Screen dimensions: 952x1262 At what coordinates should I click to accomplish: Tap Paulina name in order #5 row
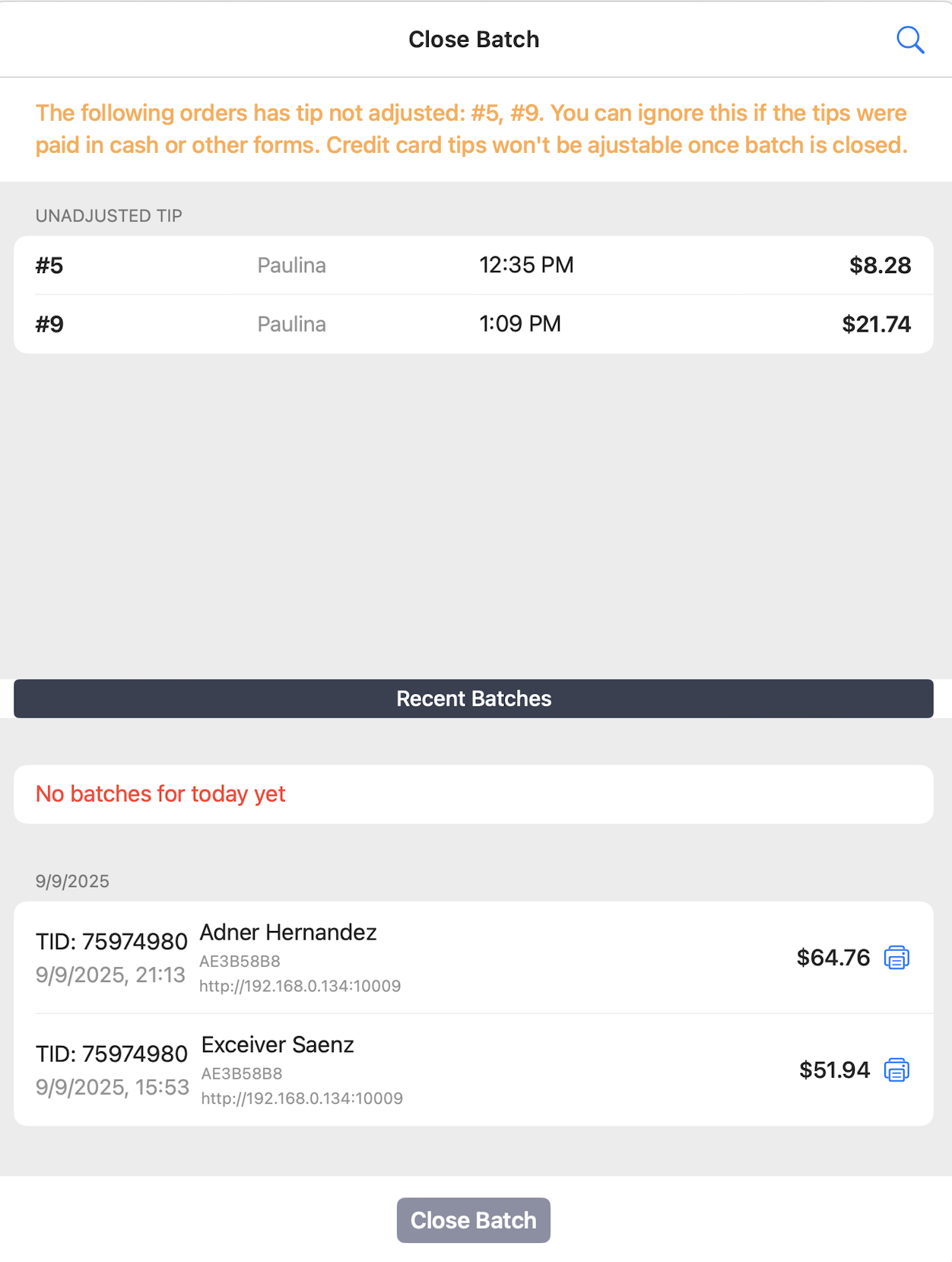click(x=291, y=265)
